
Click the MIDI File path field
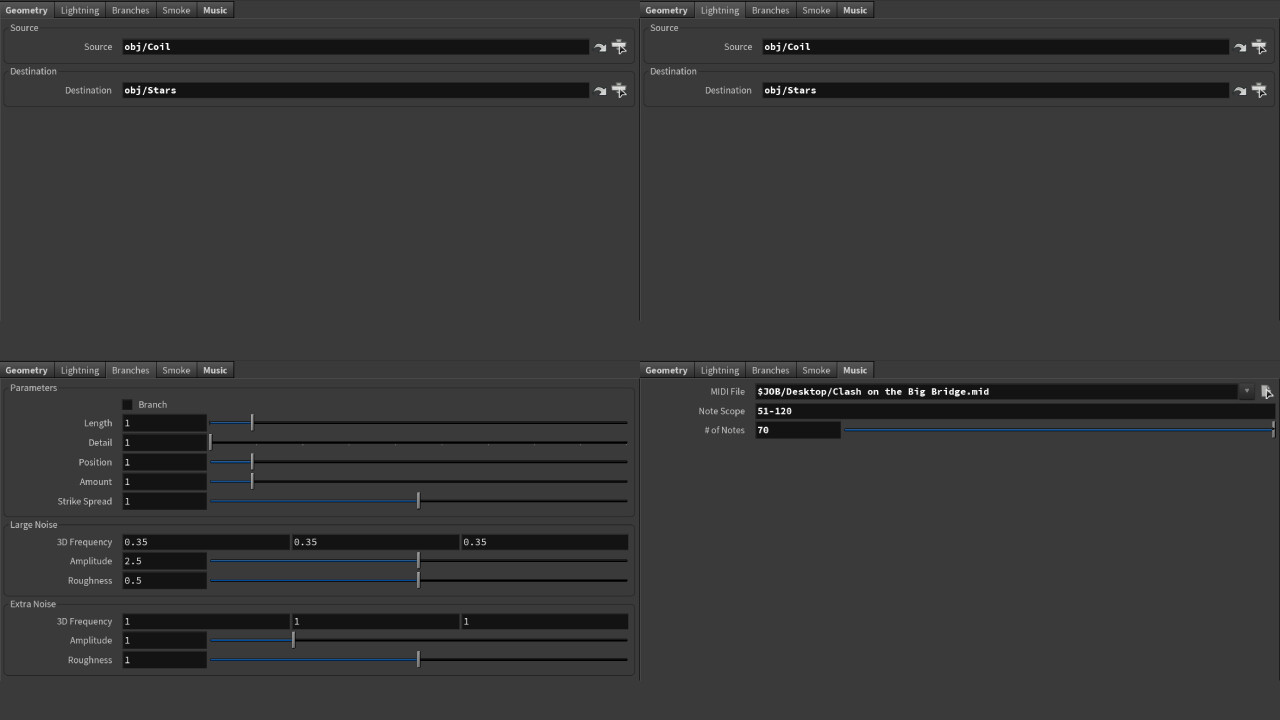(997, 392)
